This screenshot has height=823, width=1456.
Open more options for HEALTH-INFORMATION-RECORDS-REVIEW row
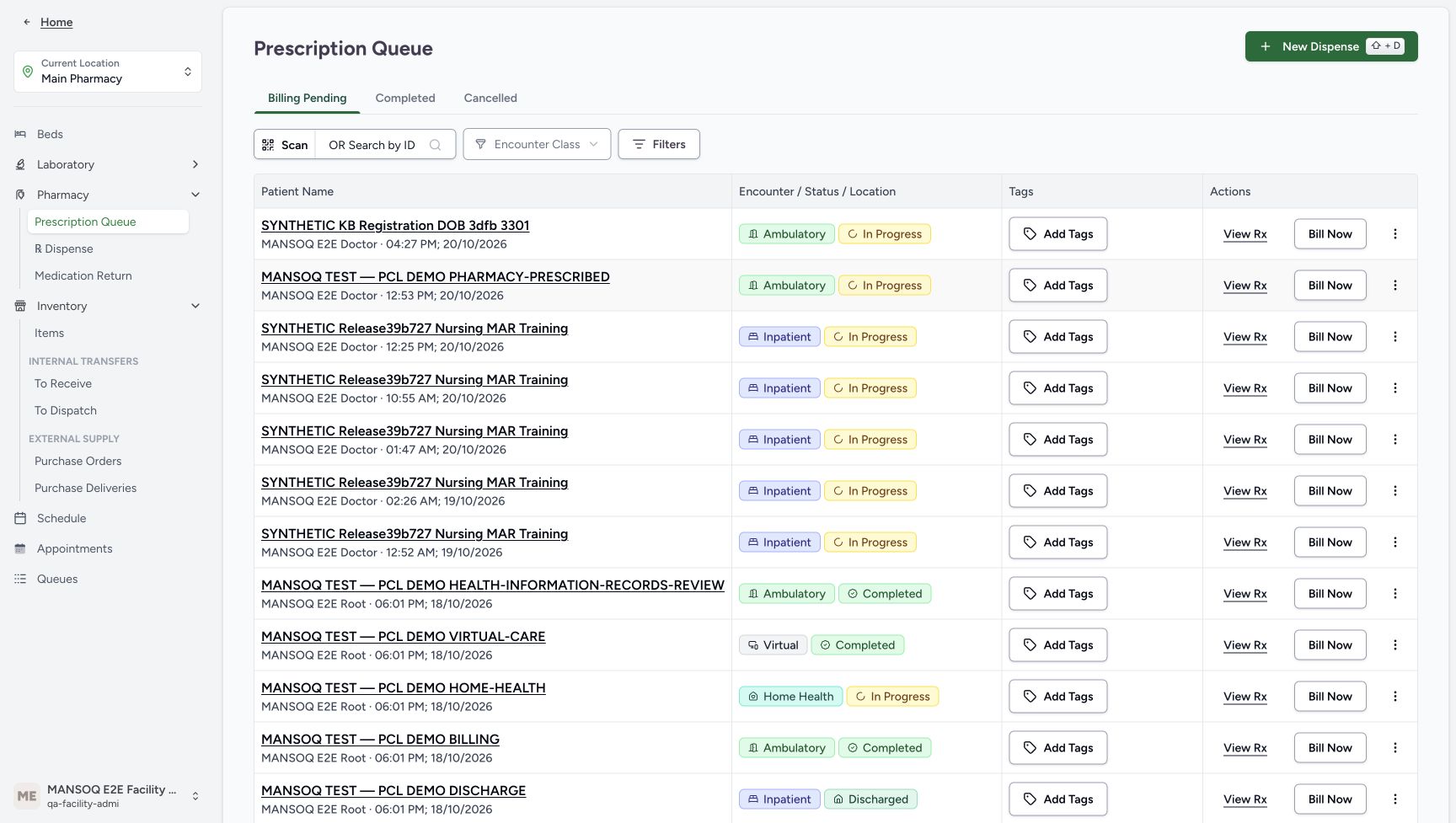point(1395,594)
